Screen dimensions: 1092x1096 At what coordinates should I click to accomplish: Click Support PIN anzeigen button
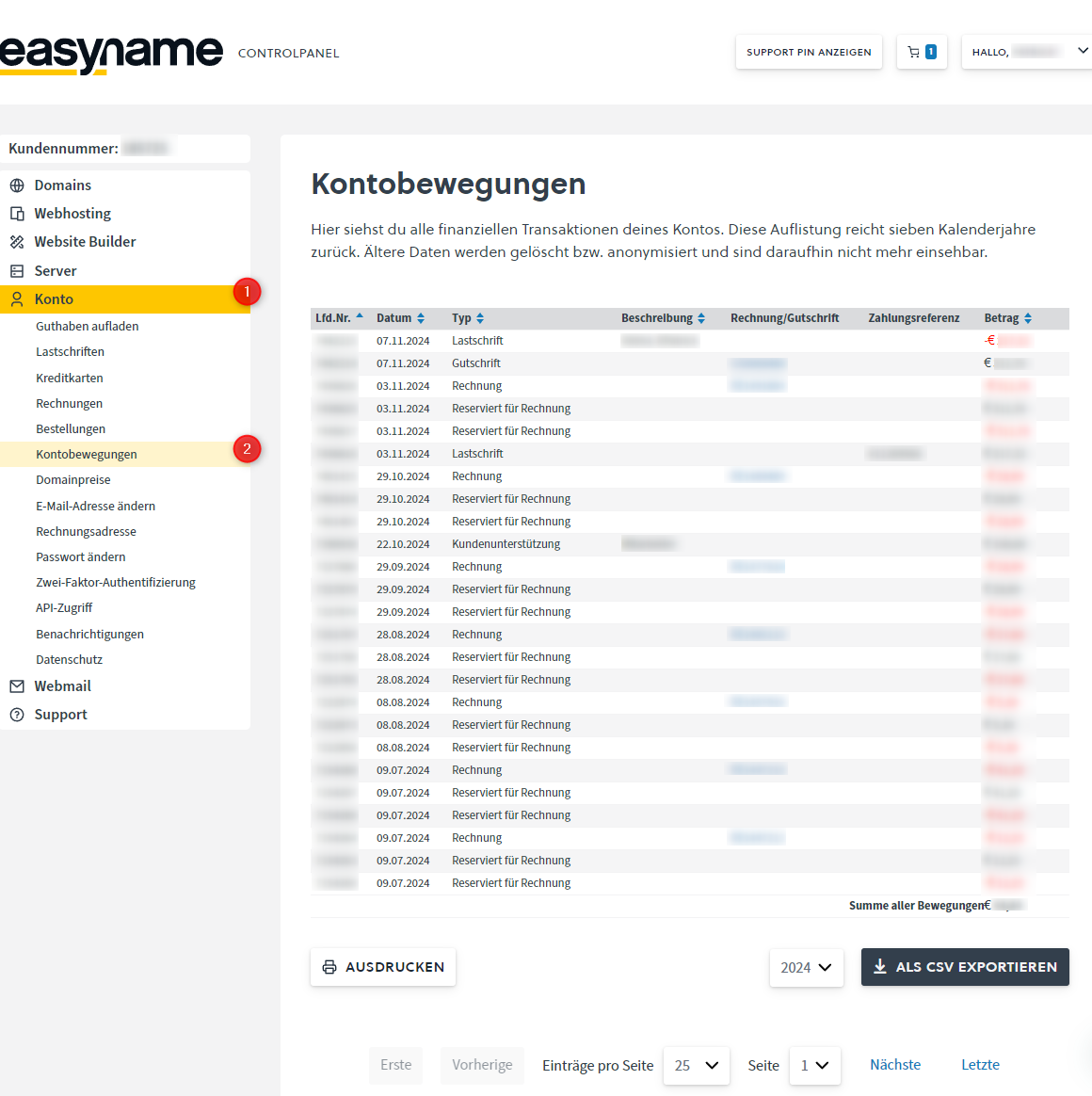click(809, 53)
